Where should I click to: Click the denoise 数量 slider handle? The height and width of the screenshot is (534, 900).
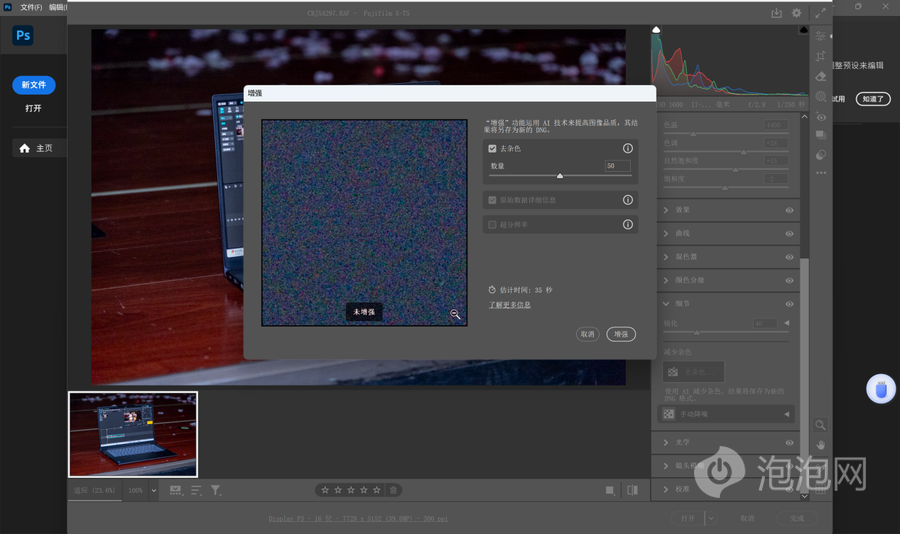560,176
